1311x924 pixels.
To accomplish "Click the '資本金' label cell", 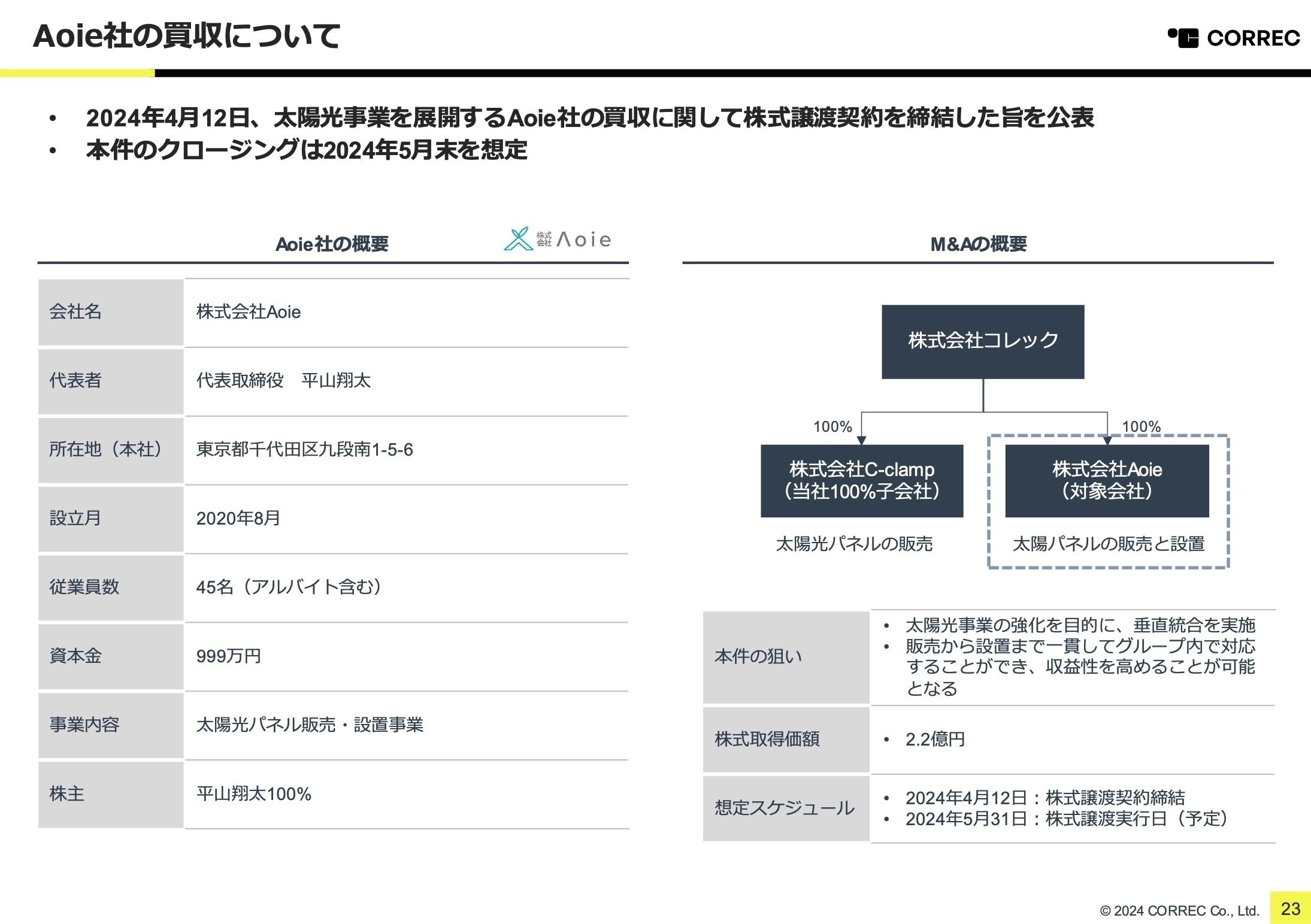I will point(111,656).
